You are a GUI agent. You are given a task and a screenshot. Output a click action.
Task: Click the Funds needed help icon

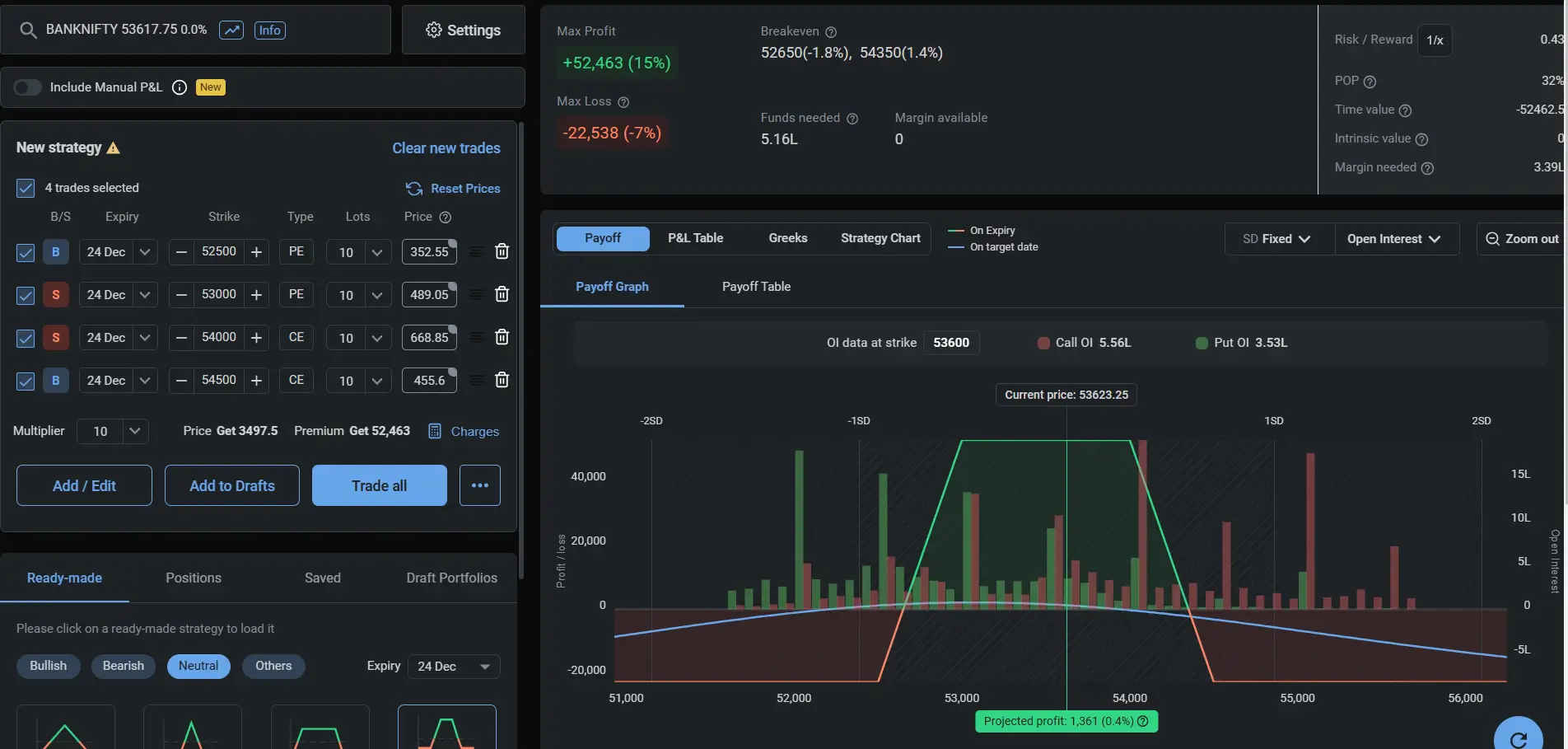tap(852, 119)
